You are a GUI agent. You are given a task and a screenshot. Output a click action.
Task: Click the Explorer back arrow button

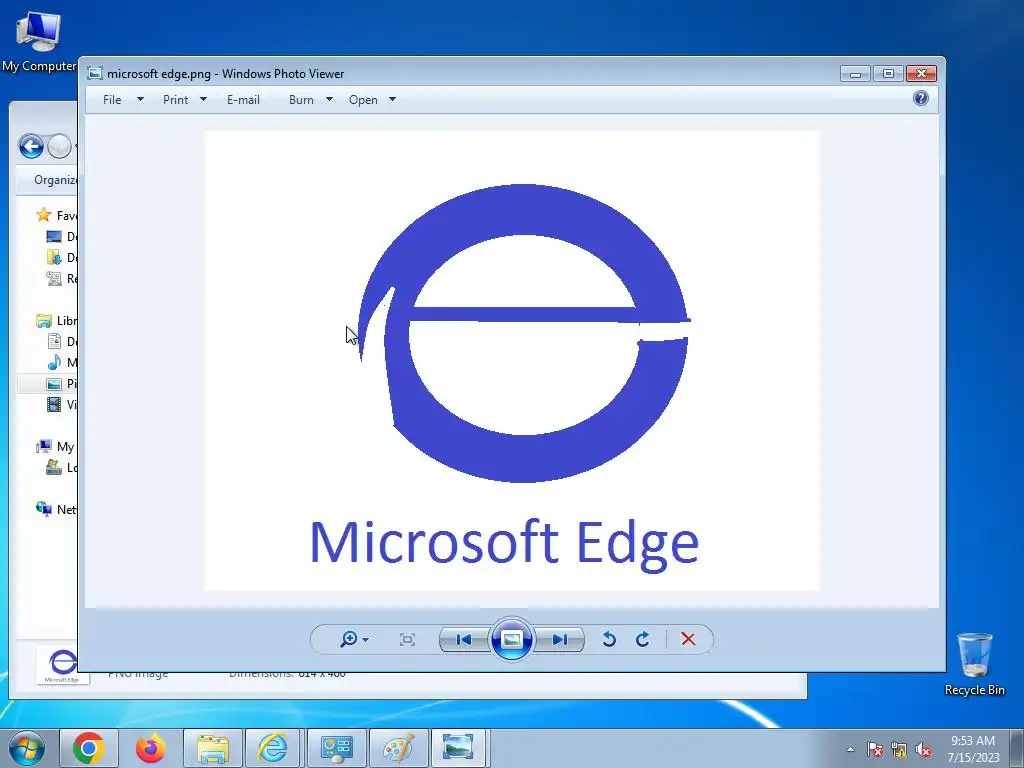coord(31,146)
